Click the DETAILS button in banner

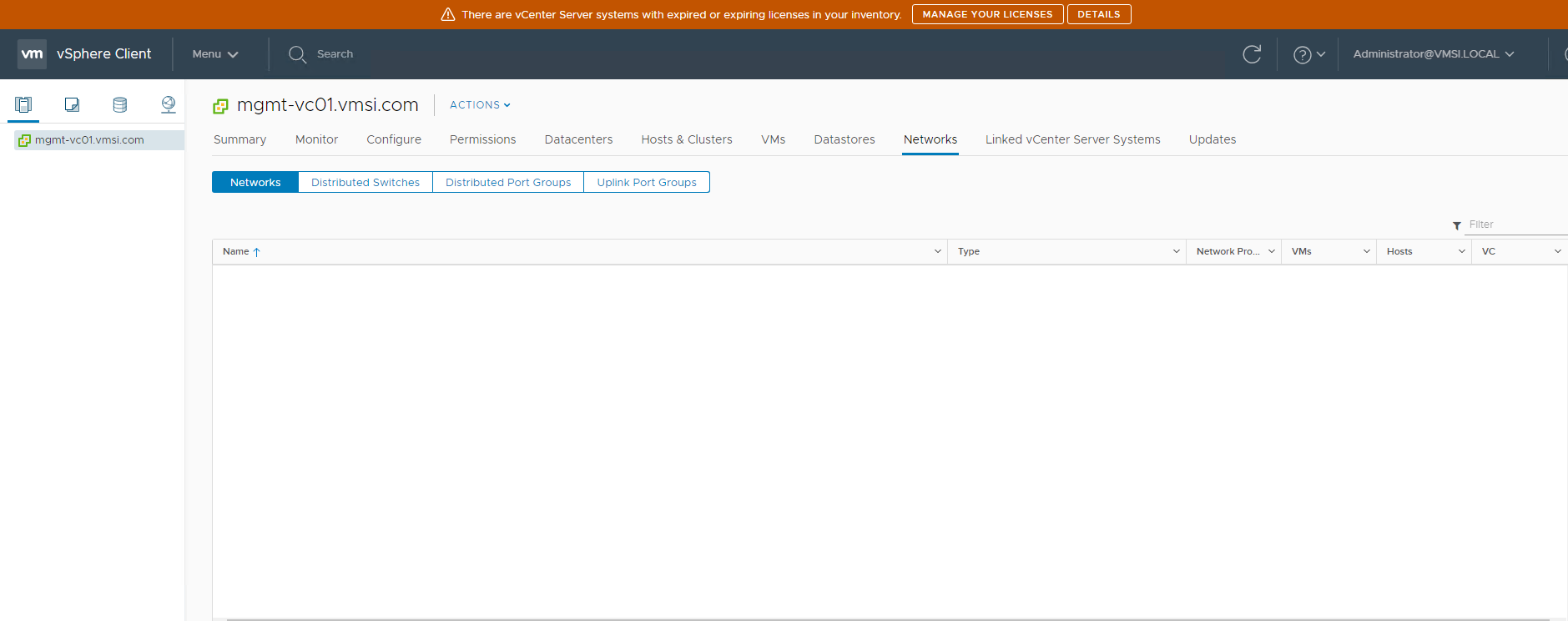[x=1098, y=14]
